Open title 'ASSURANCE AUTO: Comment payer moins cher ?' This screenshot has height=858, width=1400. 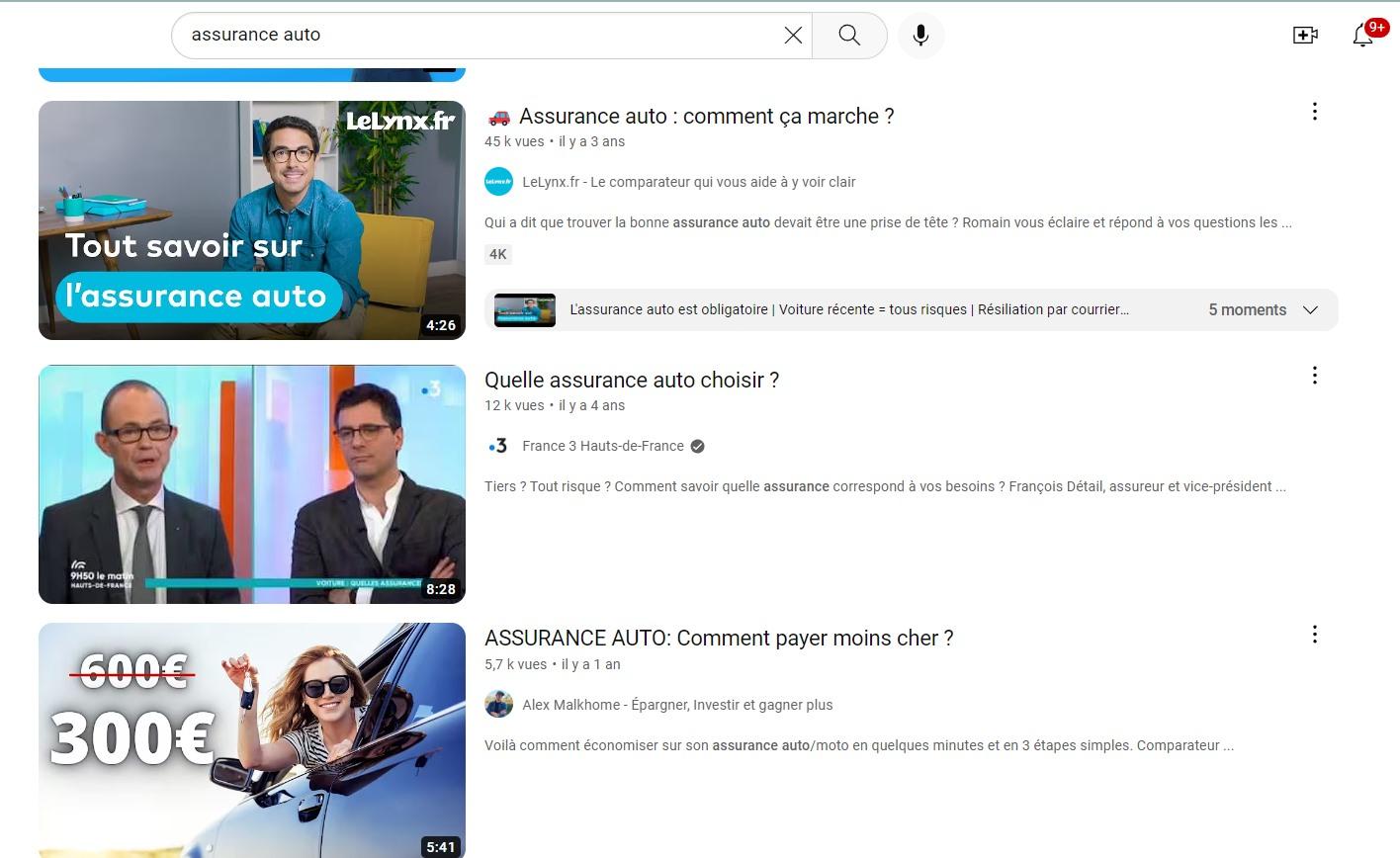click(x=719, y=639)
